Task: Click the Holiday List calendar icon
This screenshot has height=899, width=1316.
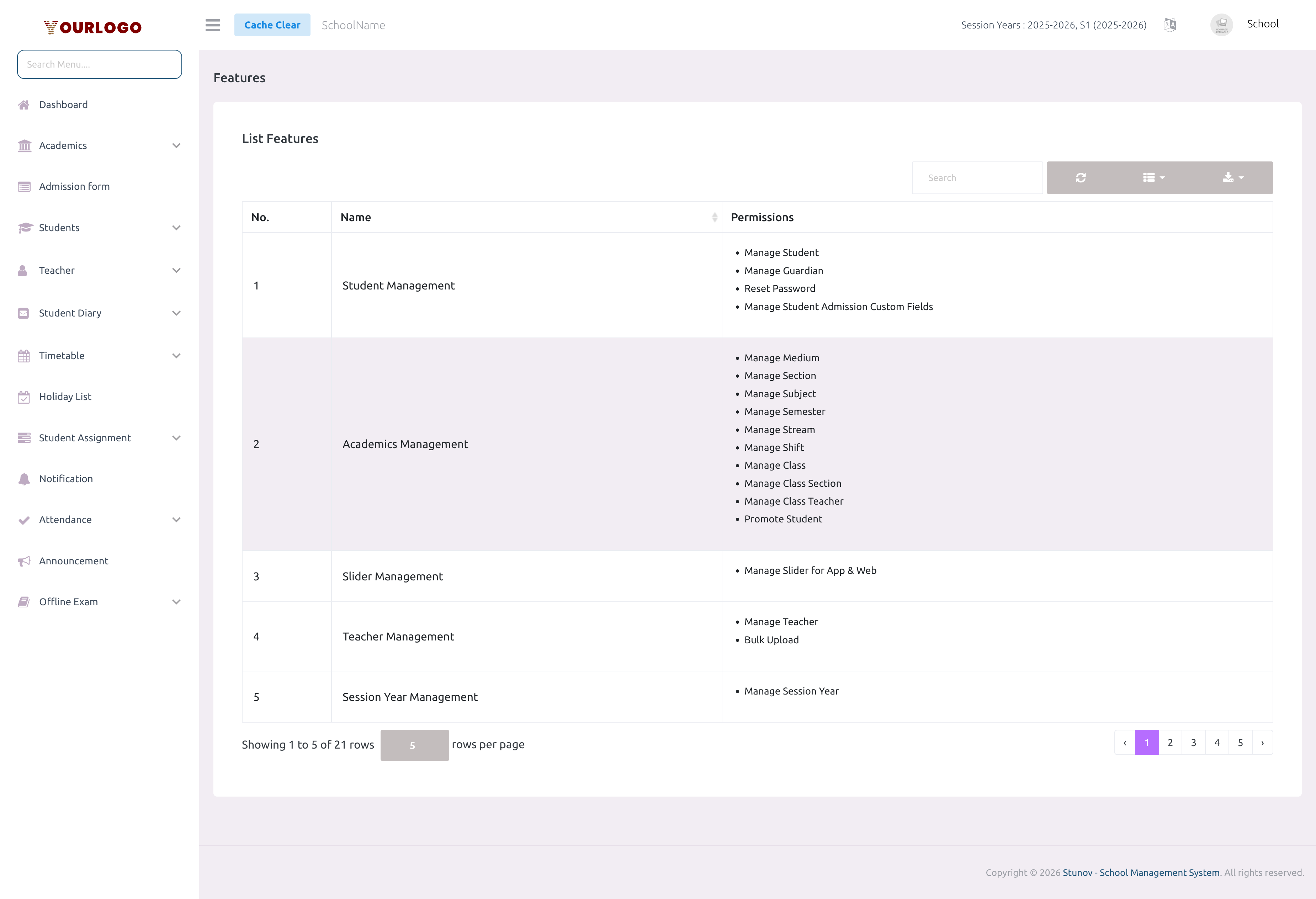Action: pos(24,396)
